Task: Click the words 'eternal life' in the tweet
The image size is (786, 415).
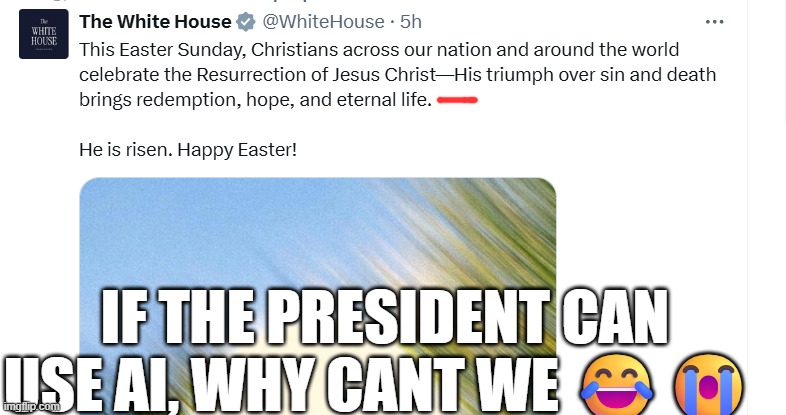Action: click(x=384, y=100)
